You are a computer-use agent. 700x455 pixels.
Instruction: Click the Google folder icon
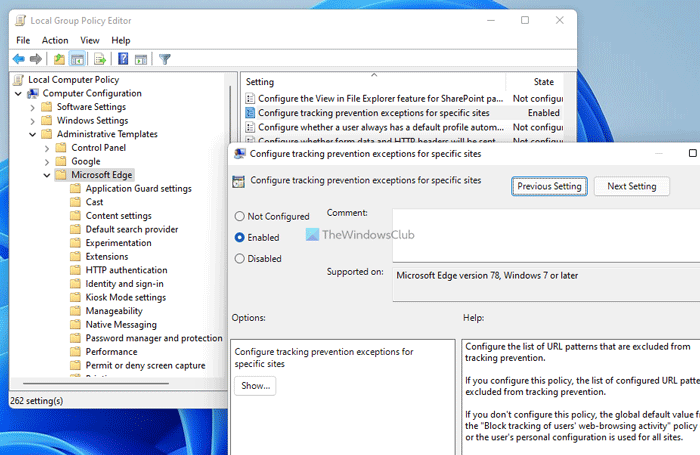coord(61,161)
